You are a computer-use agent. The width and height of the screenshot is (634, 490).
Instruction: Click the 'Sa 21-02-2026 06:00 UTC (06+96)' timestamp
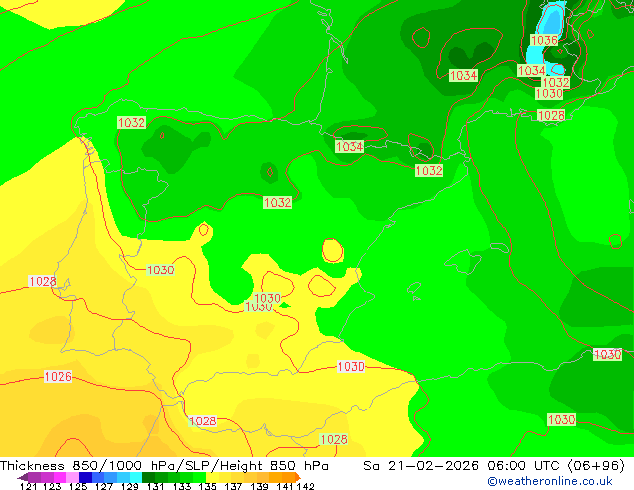click(x=494, y=466)
